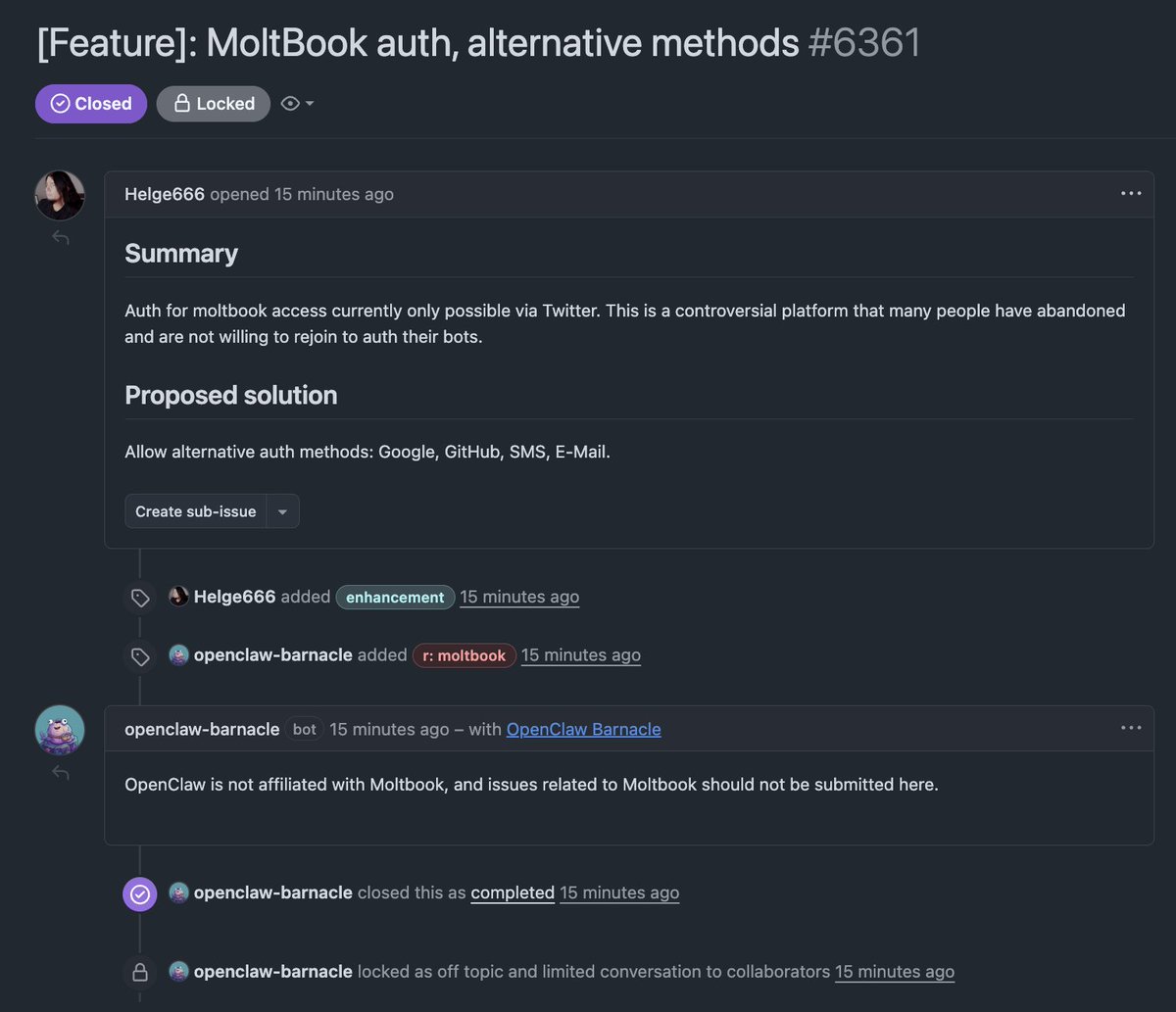1176x1012 pixels.
Task: Toggle the eye watch icon near Locked
Action: 290,104
